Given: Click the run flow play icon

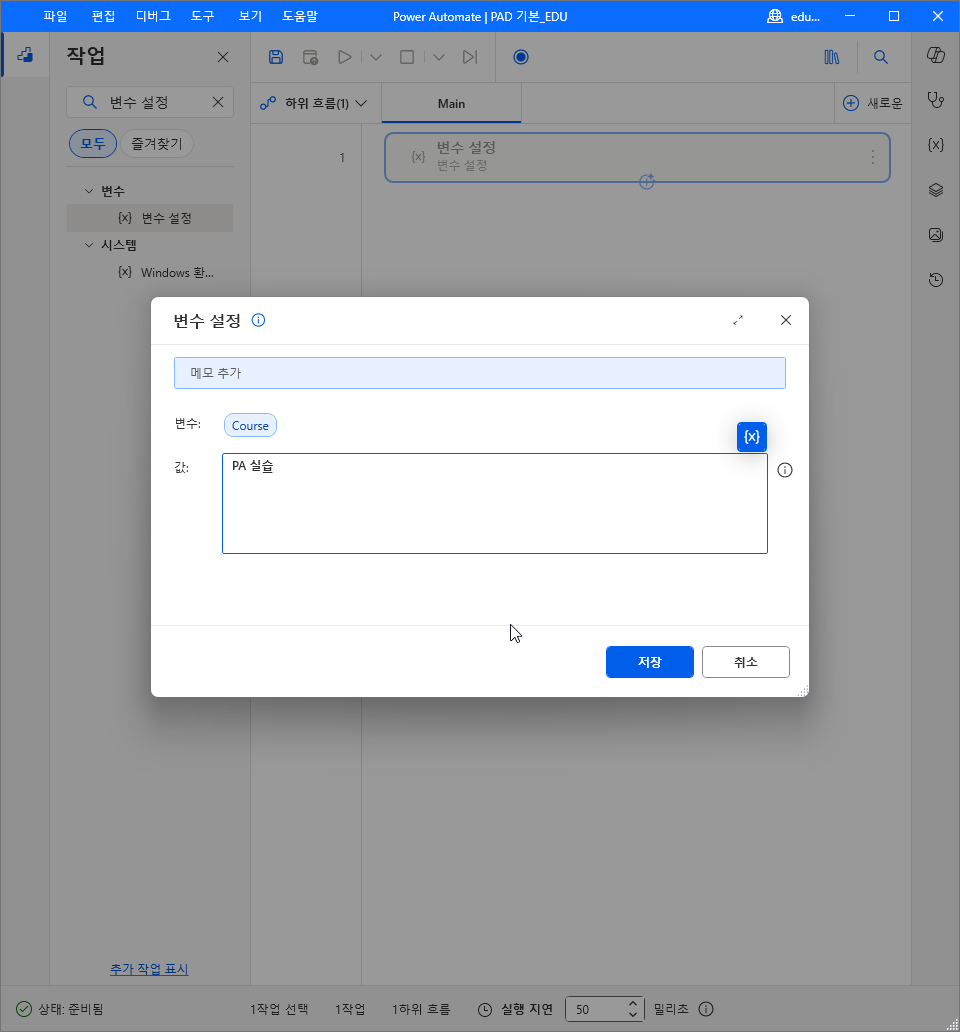Looking at the screenshot, I should tap(344, 57).
